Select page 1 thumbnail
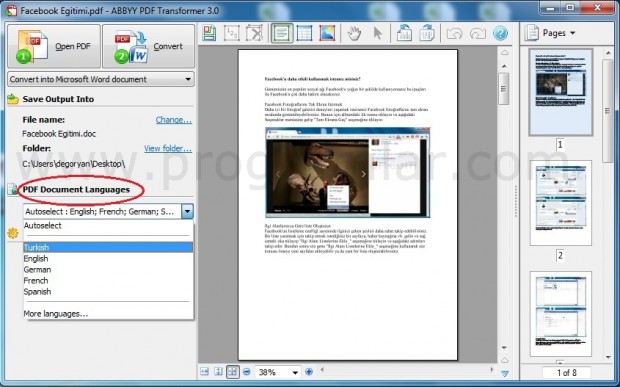Viewport: 620px width, 387px height. pos(561,92)
